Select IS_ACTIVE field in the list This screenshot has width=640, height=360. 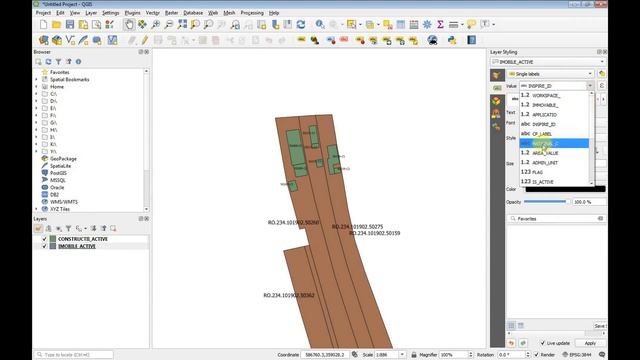tap(554, 182)
